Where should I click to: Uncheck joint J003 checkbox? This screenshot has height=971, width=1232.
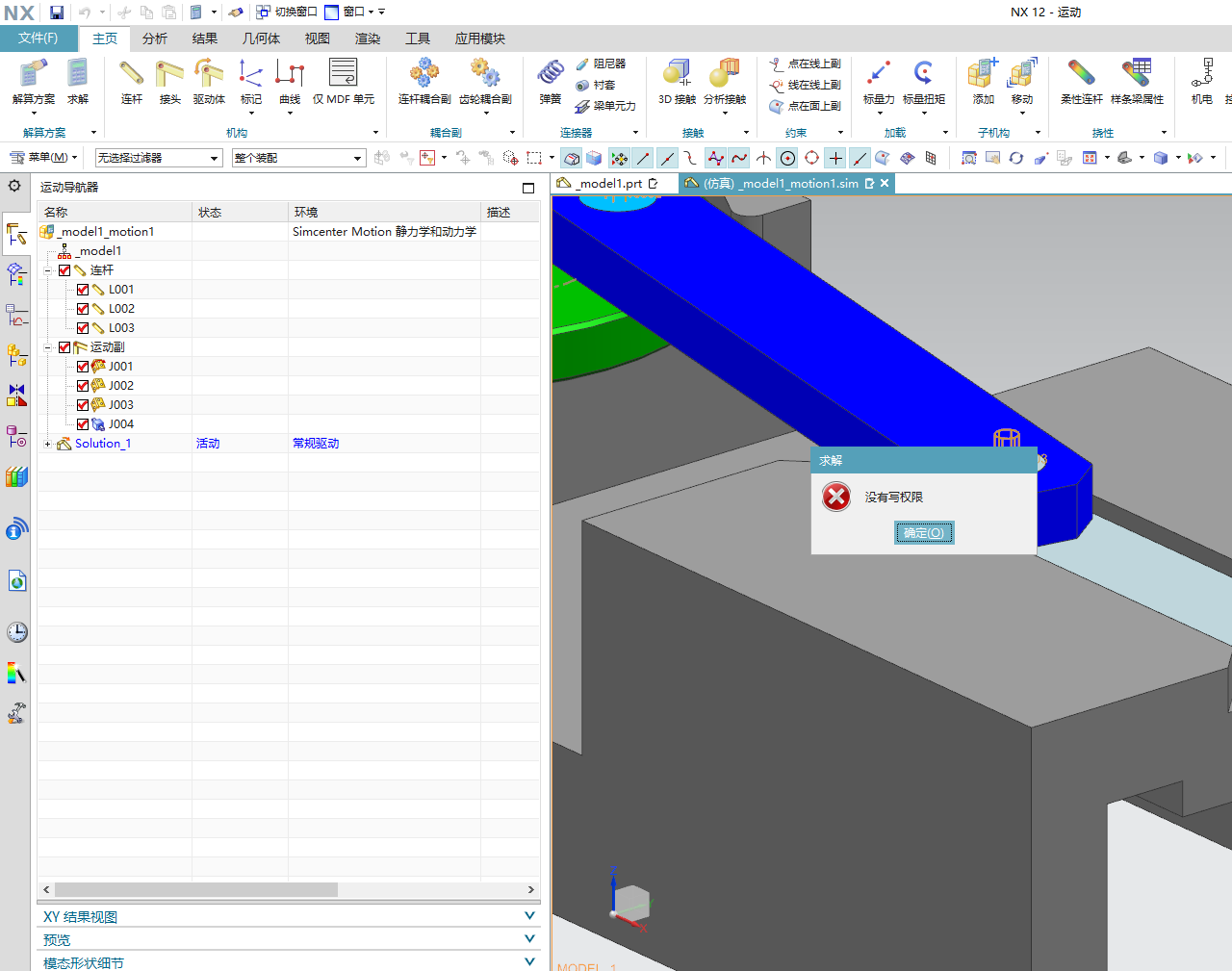(x=83, y=405)
